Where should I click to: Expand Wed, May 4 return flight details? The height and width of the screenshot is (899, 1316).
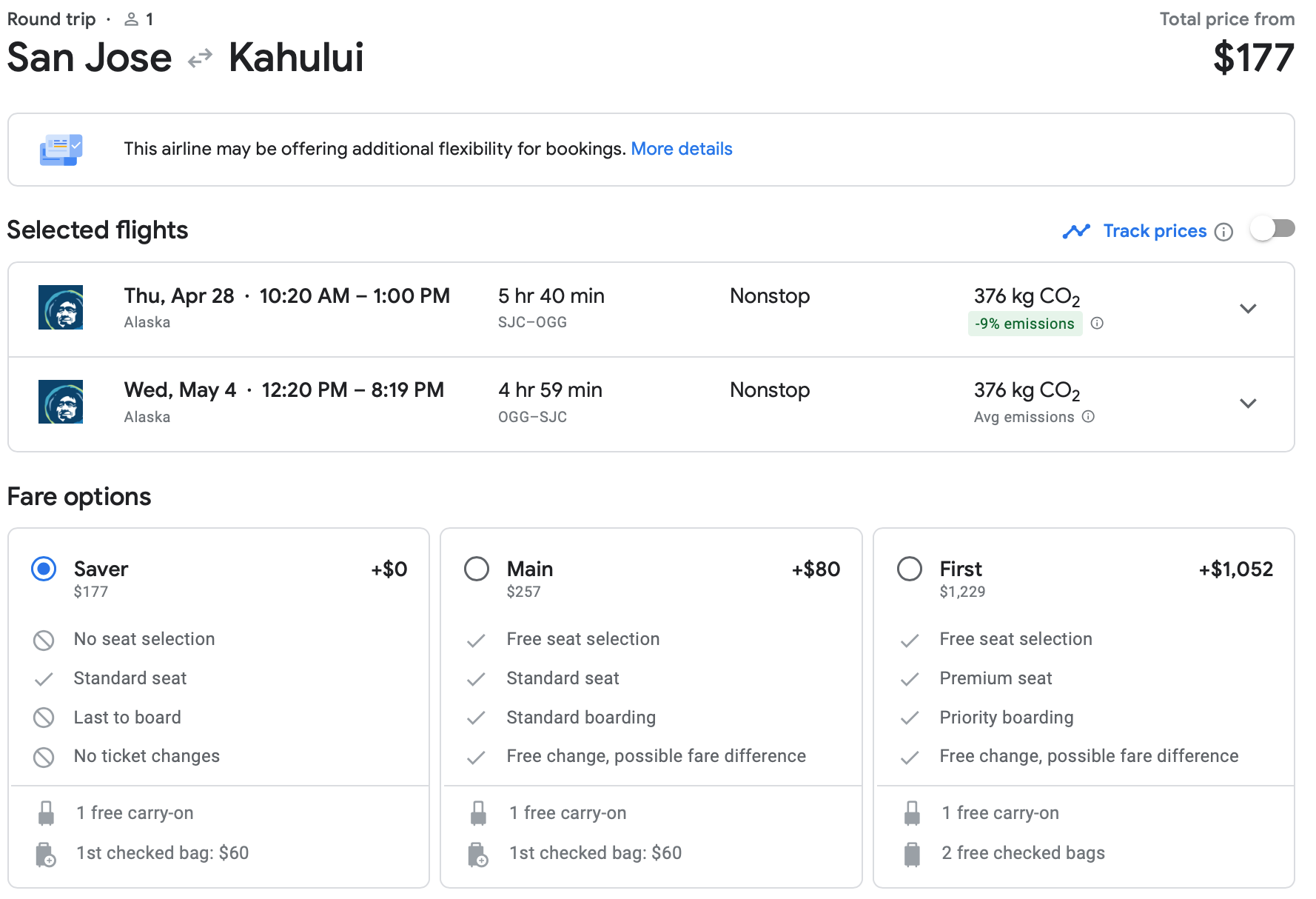click(1248, 404)
